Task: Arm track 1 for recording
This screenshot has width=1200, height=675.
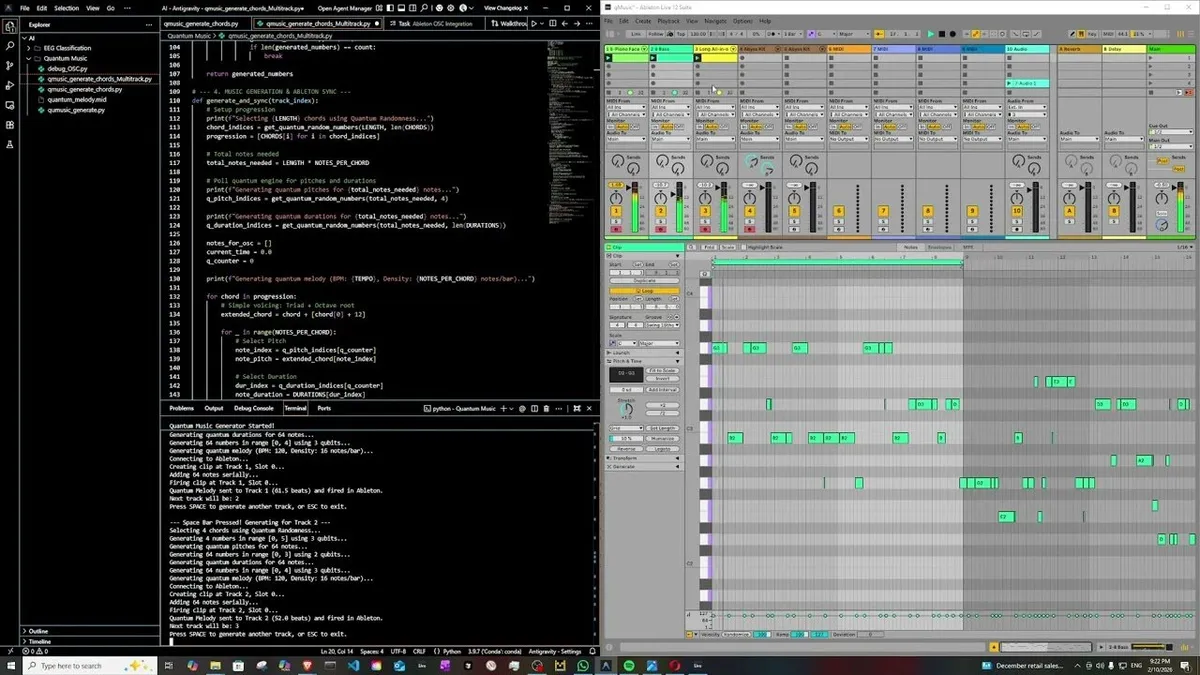Action: tap(616, 230)
